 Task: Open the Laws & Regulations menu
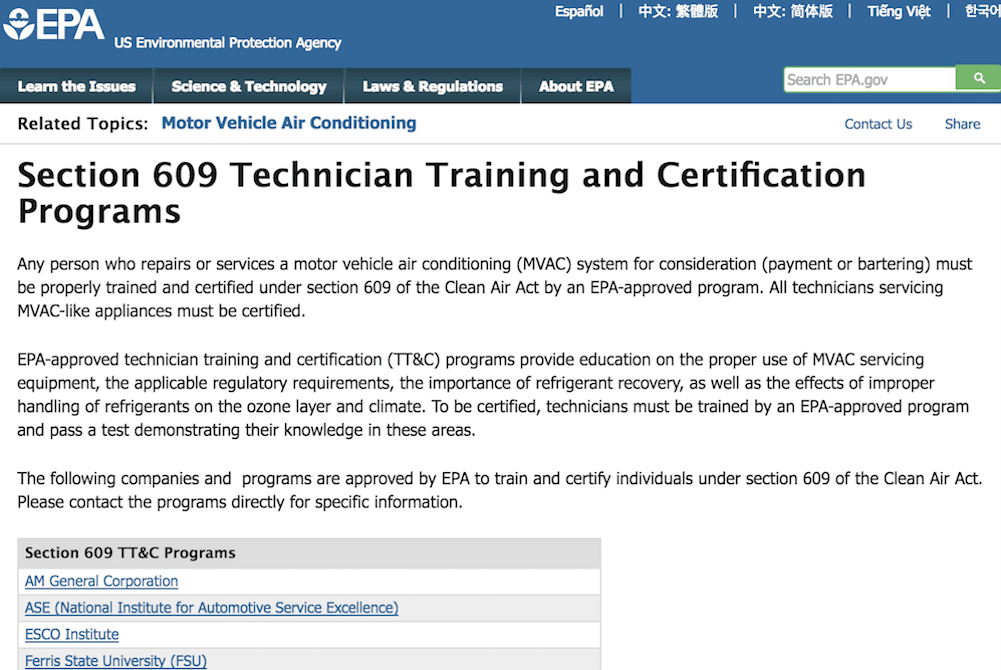click(433, 86)
